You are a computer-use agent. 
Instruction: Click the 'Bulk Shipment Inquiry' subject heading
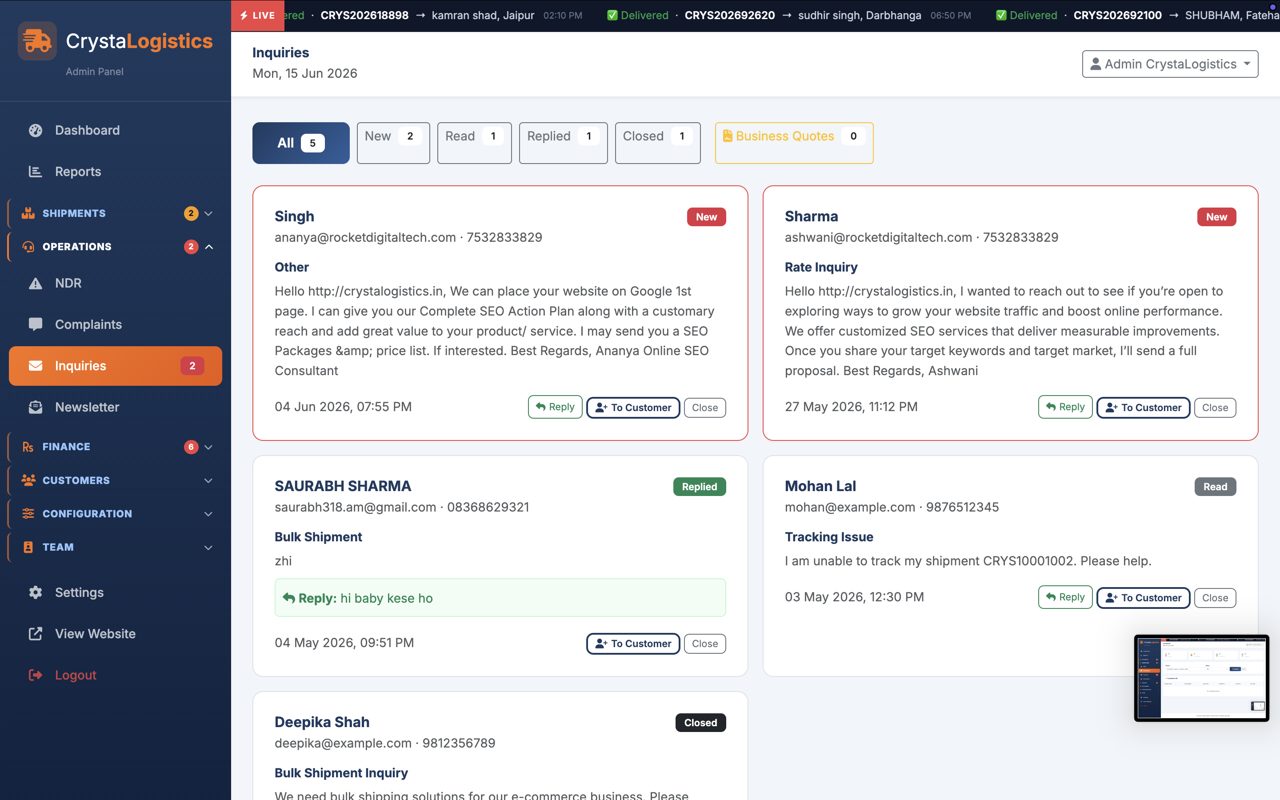coord(341,773)
